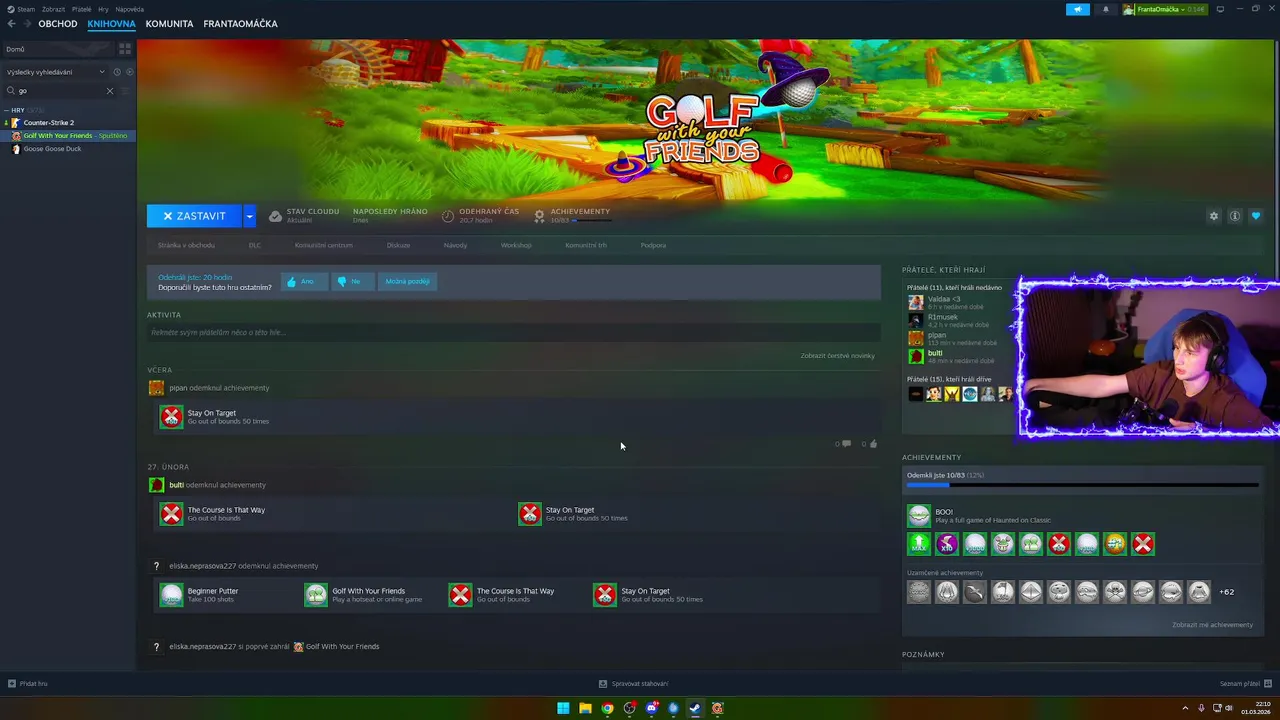
Task: Open FRANTAOMÁČKA profile section
Action: (240, 24)
